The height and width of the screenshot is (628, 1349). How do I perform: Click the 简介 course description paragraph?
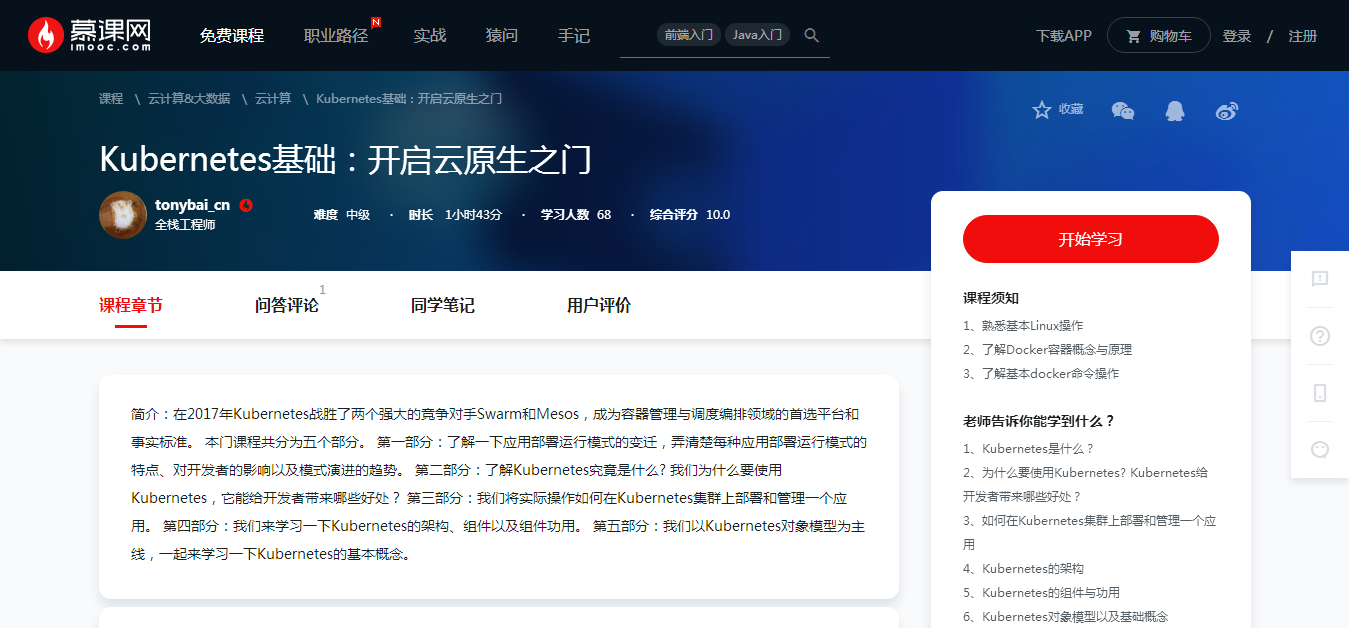click(499, 484)
